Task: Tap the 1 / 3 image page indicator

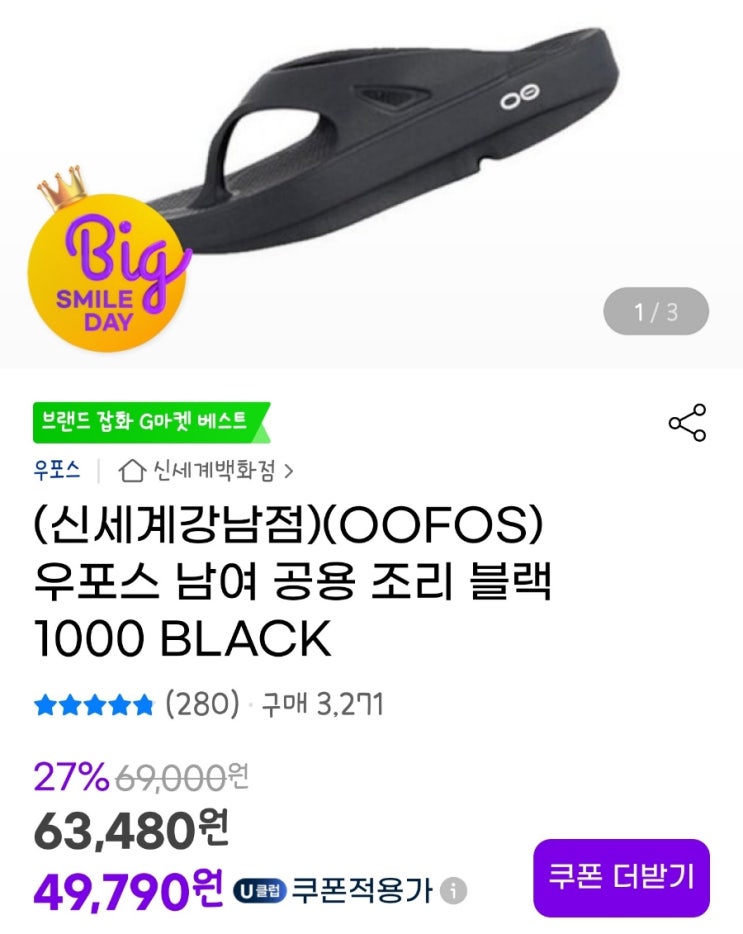Action: tap(656, 312)
